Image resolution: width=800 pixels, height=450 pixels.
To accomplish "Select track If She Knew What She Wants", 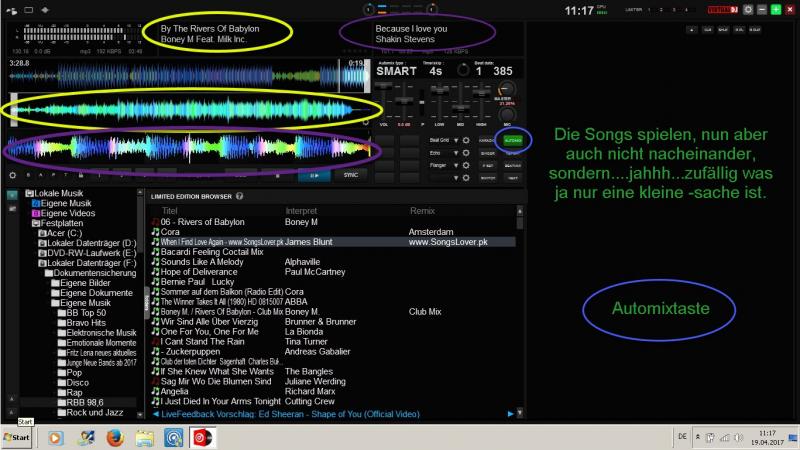I will click(x=333, y=371).
